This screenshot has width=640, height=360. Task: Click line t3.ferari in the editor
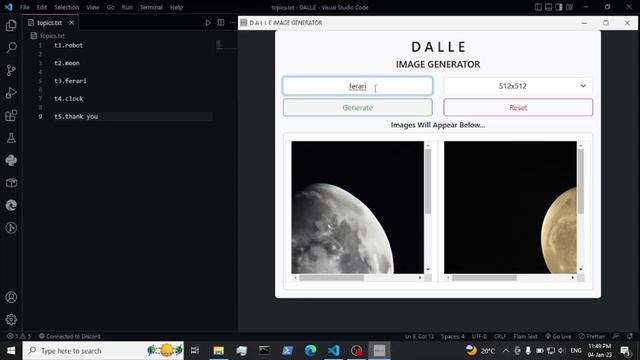pyautogui.click(x=70, y=81)
